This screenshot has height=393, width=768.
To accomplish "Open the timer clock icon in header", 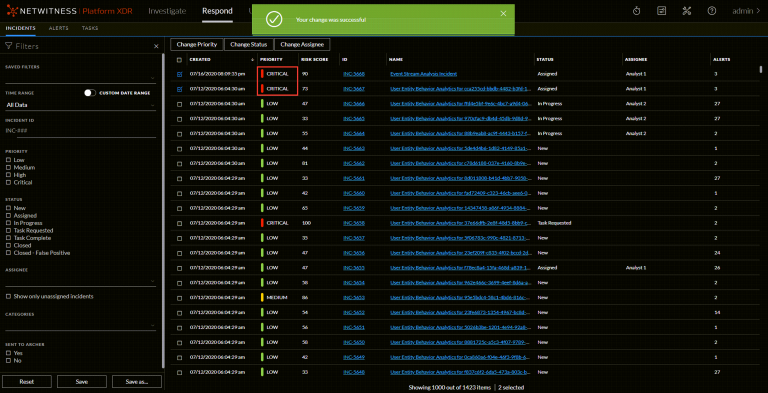I will [x=636, y=11].
